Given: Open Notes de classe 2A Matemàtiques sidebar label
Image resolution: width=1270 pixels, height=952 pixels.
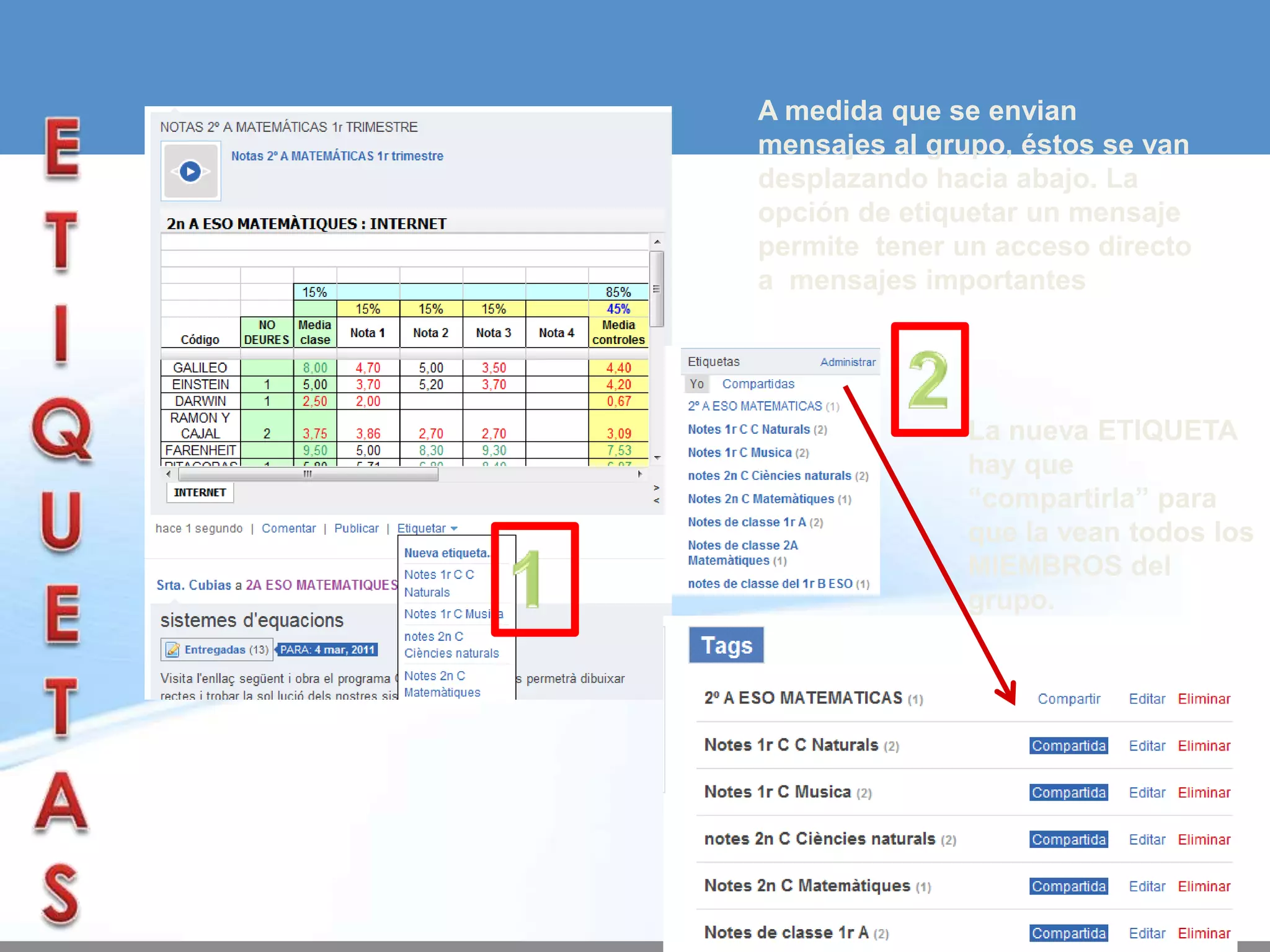Looking at the screenshot, I should [743, 553].
